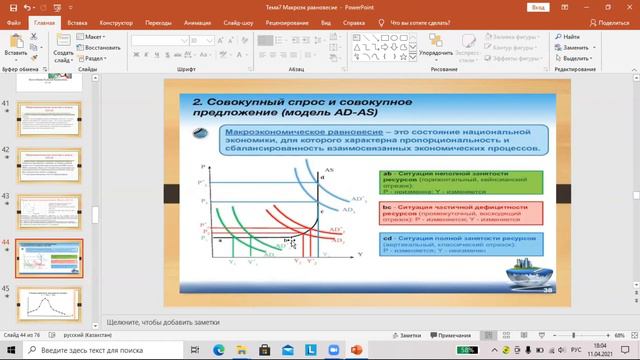Pick the rectangle shape in shapes gallery
Viewport: 640px width, 360px height.
(384, 38)
